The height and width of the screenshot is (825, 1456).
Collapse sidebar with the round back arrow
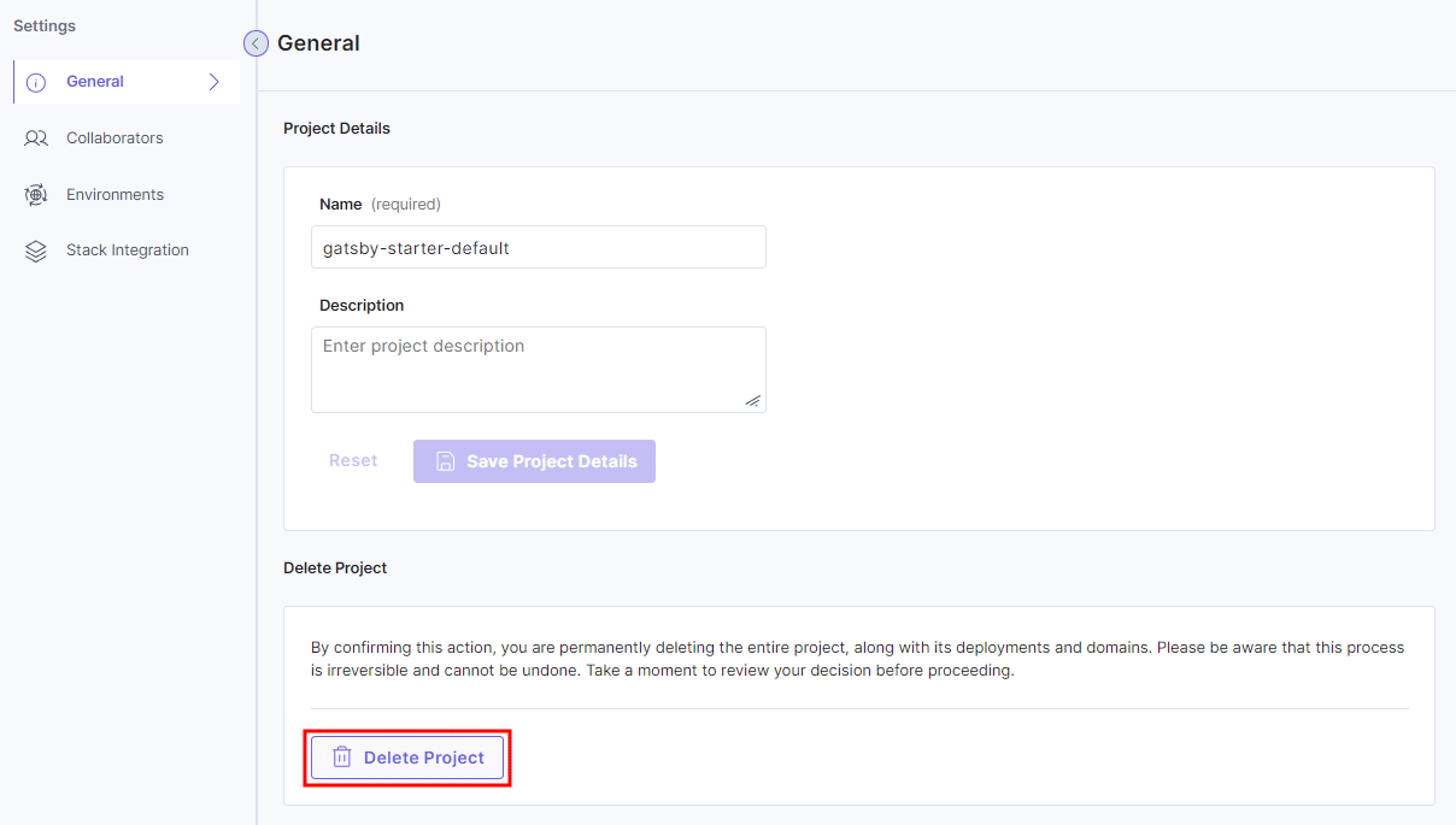click(x=256, y=44)
